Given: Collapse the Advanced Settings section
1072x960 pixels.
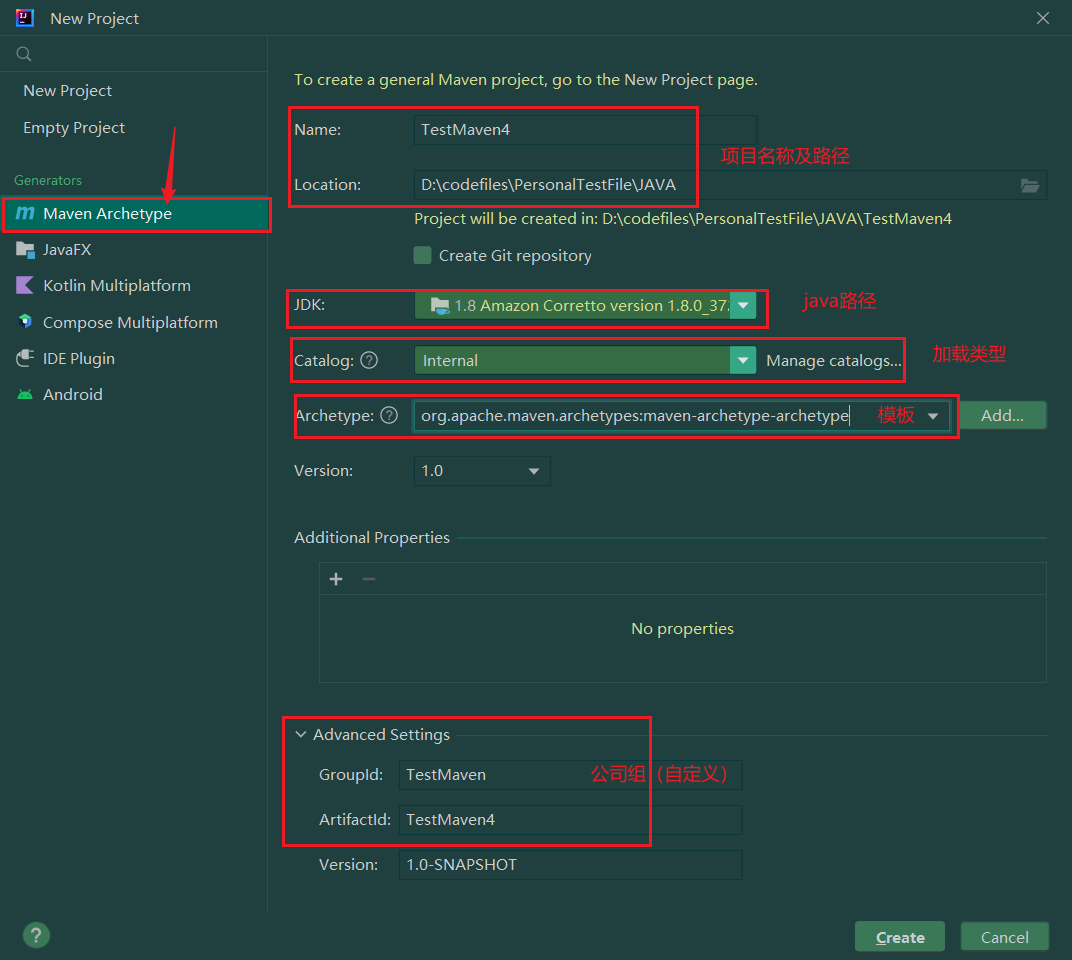Looking at the screenshot, I should coord(301,734).
